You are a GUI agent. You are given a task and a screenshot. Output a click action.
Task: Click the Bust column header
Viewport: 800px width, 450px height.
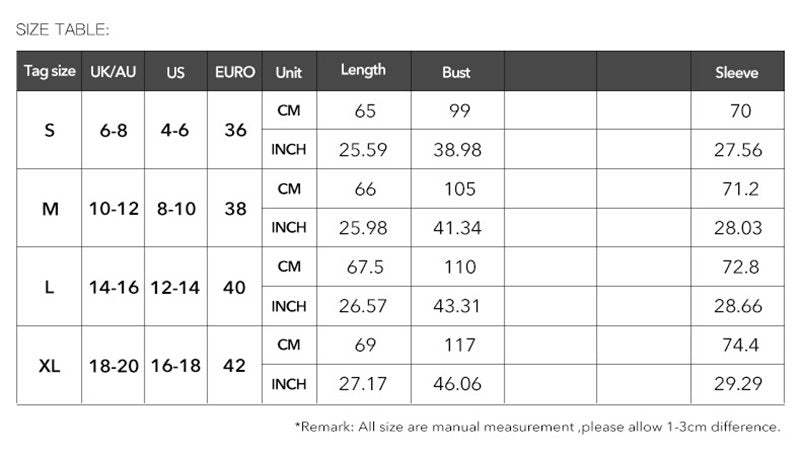[x=456, y=72]
